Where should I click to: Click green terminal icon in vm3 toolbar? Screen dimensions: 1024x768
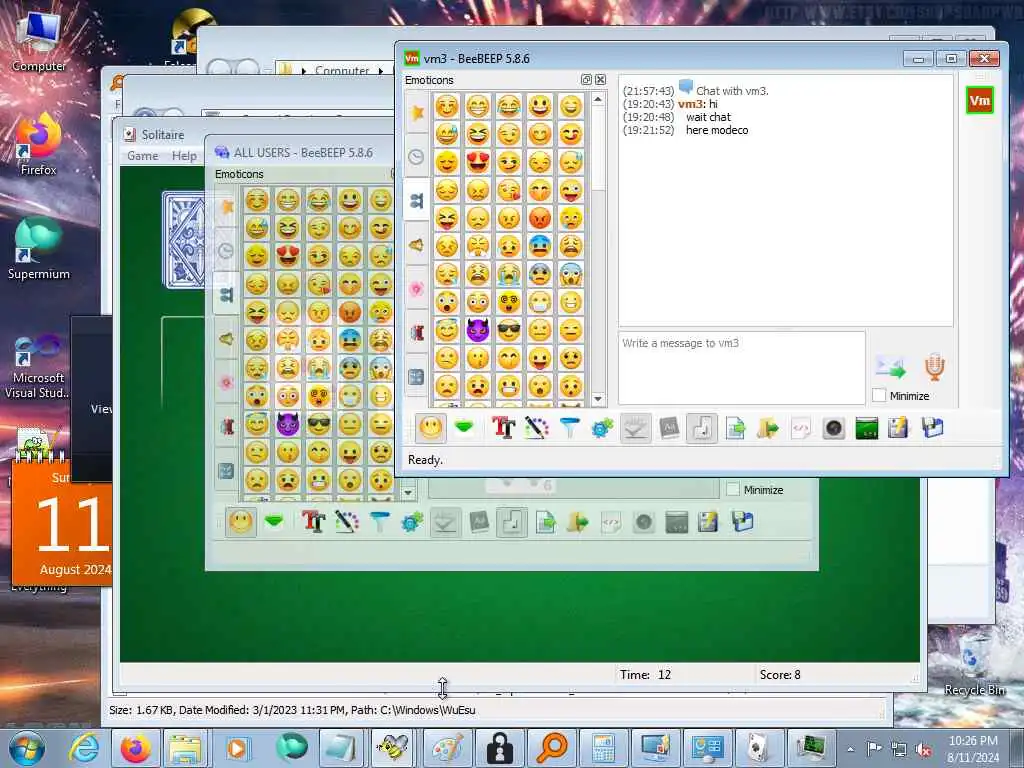[867, 428]
